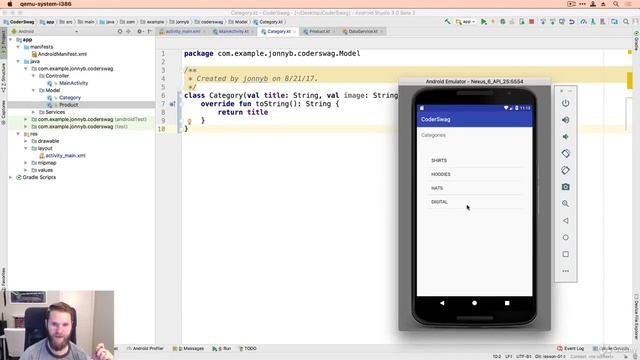Tap phone back navigation button
640x360 pixels.
[x=442, y=303]
